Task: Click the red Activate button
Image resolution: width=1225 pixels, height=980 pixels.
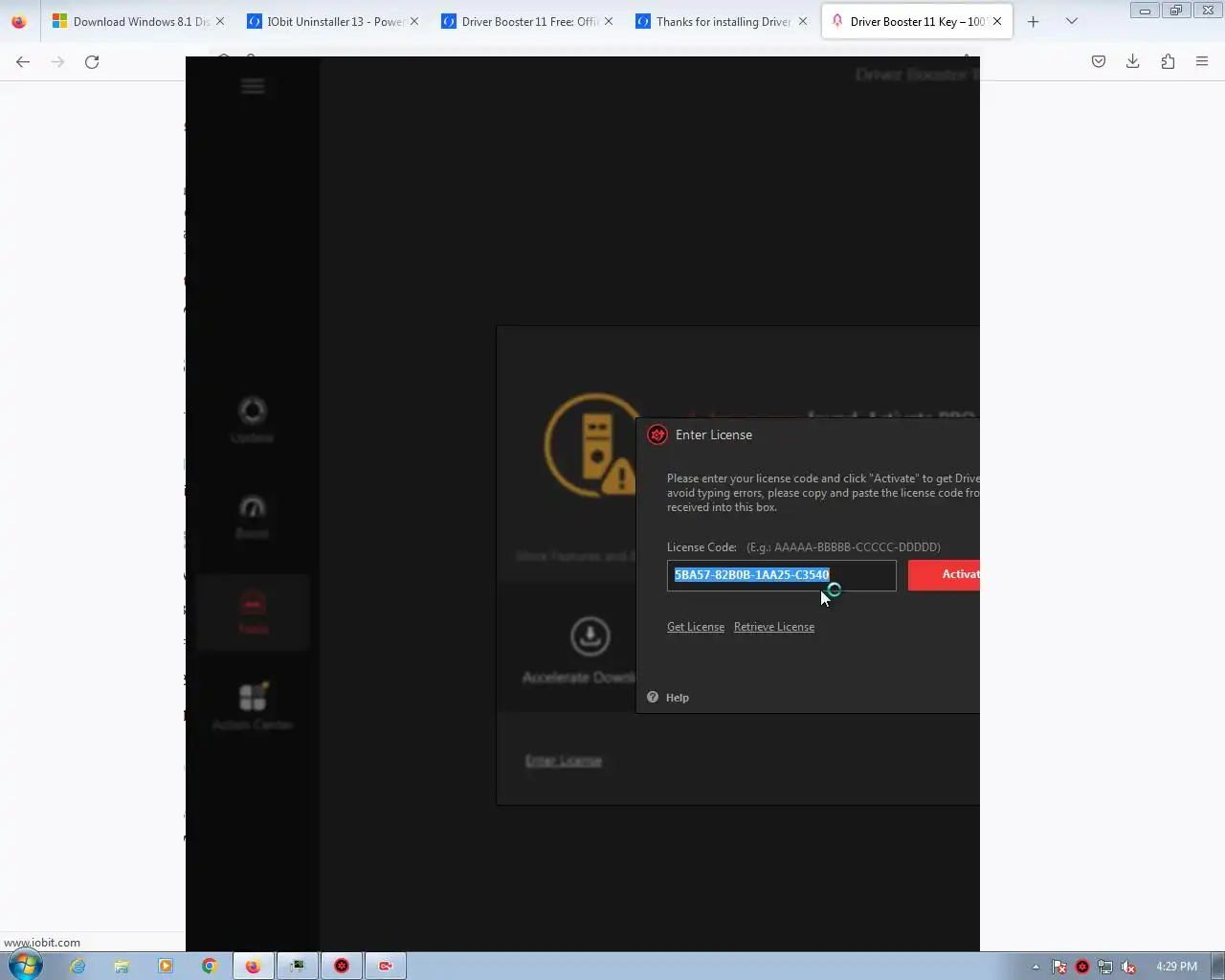Action: 944,575
